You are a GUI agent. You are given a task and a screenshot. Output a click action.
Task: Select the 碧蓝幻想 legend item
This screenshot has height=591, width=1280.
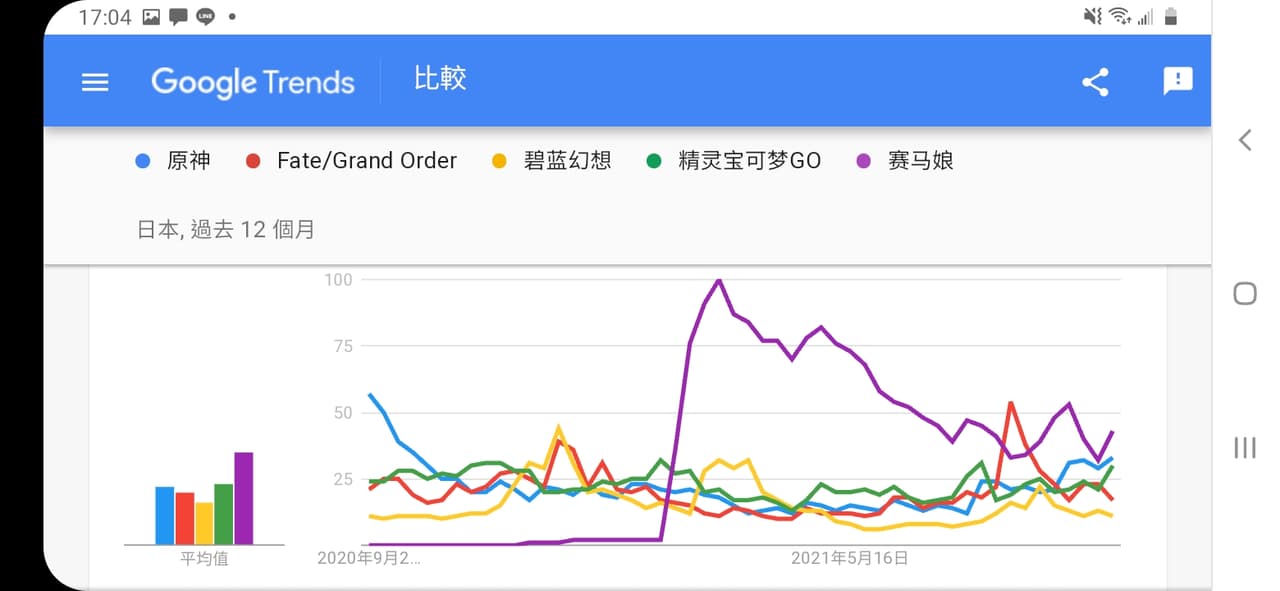(x=551, y=160)
